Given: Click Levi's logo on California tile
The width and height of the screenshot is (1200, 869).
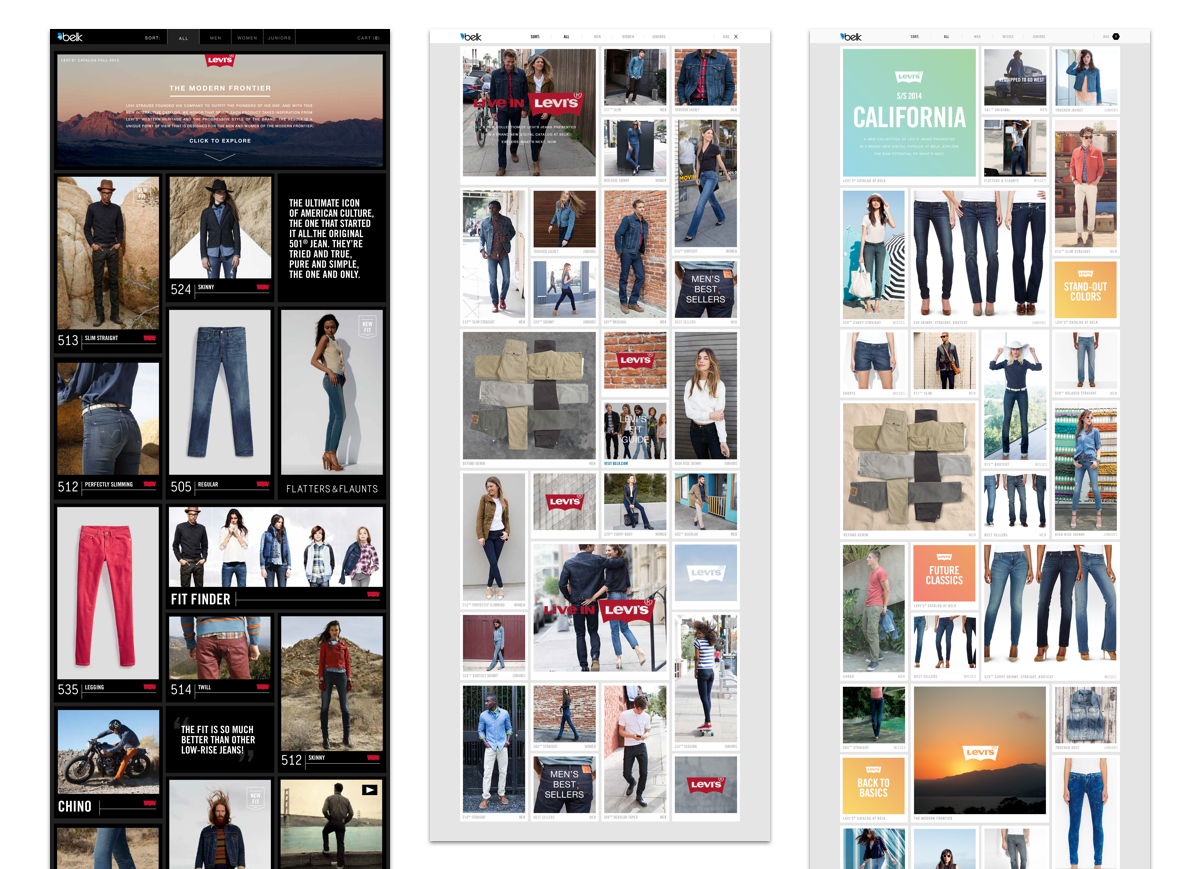Looking at the screenshot, I should (910, 77).
